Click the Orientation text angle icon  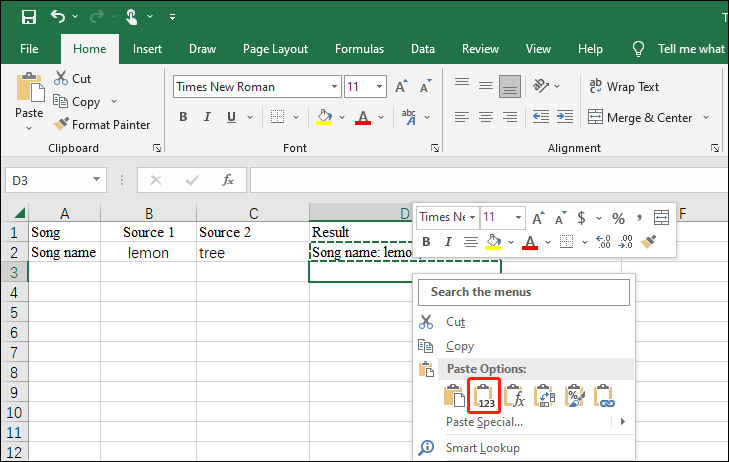[x=541, y=86]
